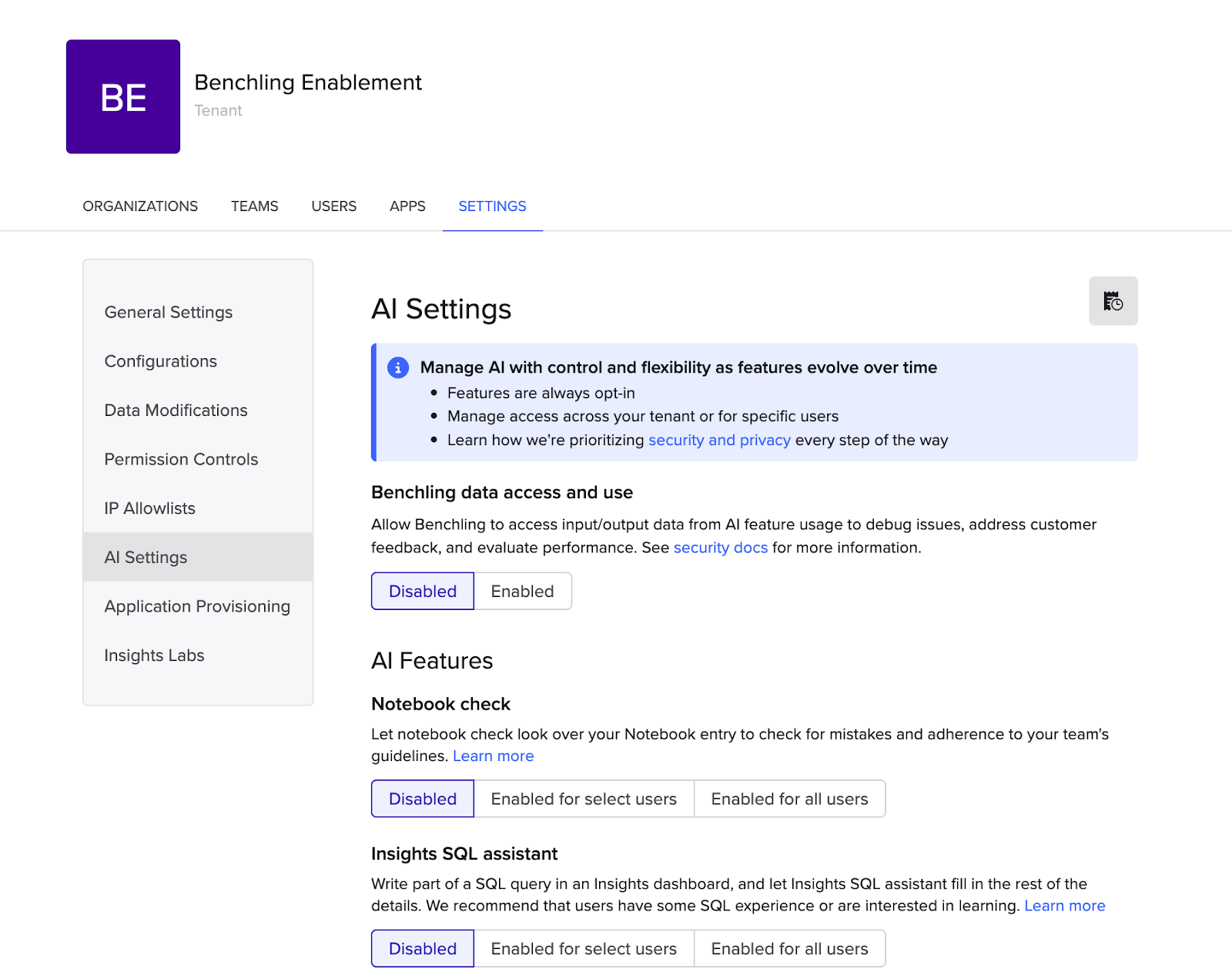1232x979 pixels.
Task: Open the AI Settings audit history log
Action: pos(1113,301)
